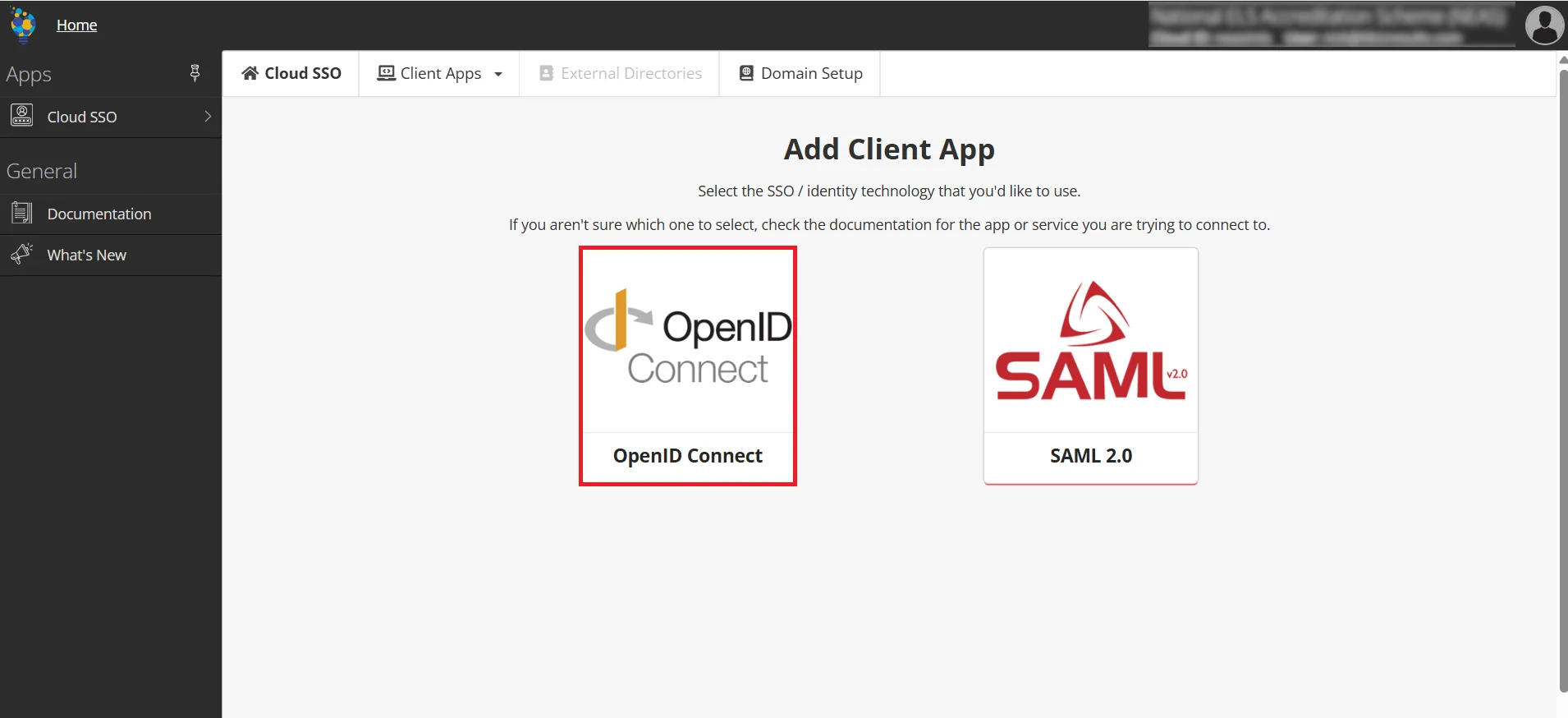The height and width of the screenshot is (718, 1568).
Task: Open What's New in the sidebar
Action: [87, 255]
